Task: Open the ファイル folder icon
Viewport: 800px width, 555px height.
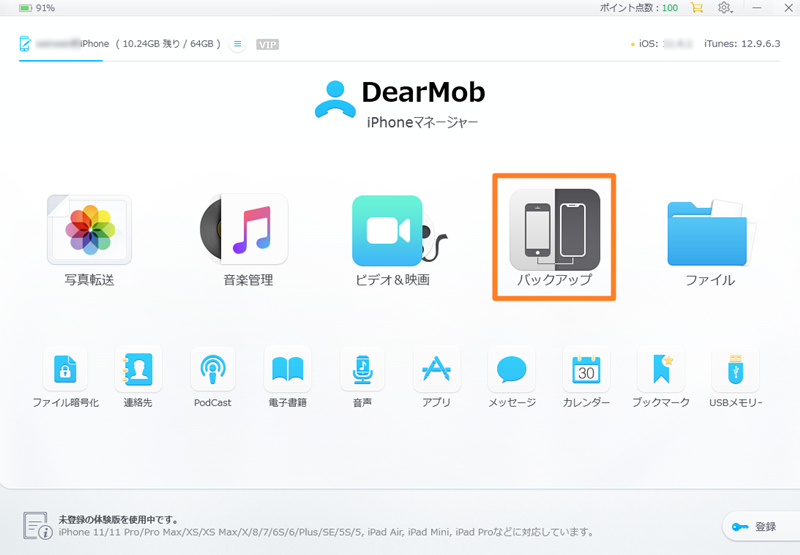Action: point(710,233)
